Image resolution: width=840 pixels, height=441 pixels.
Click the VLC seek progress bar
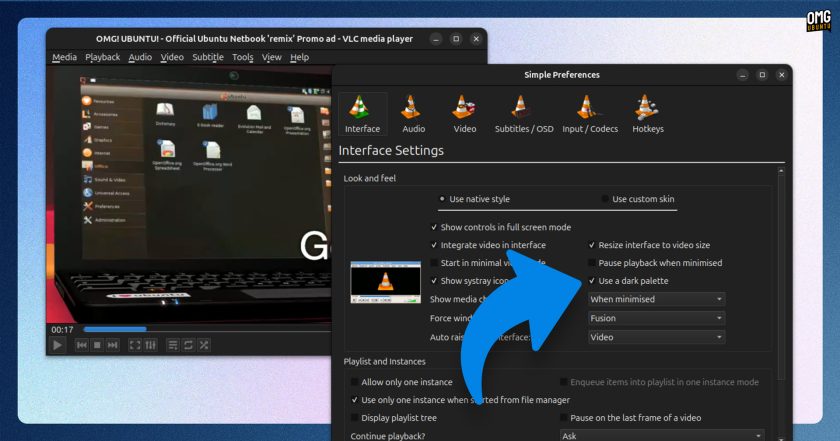tap(207, 329)
